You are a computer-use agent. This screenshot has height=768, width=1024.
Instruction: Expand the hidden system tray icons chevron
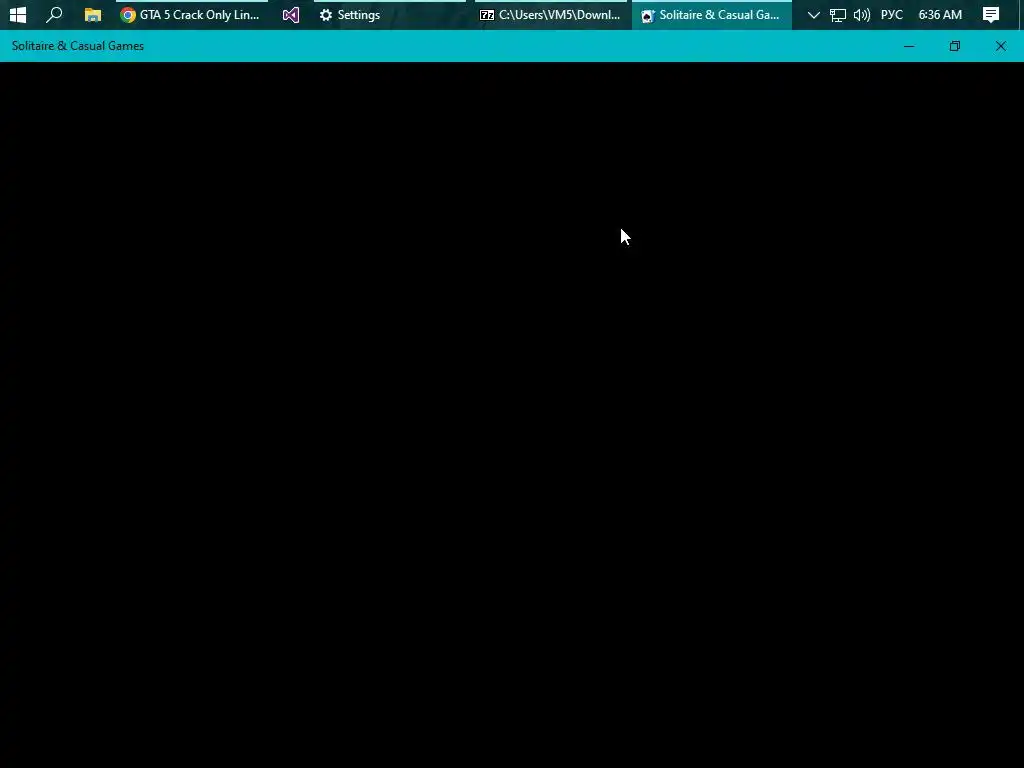tap(813, 14)
